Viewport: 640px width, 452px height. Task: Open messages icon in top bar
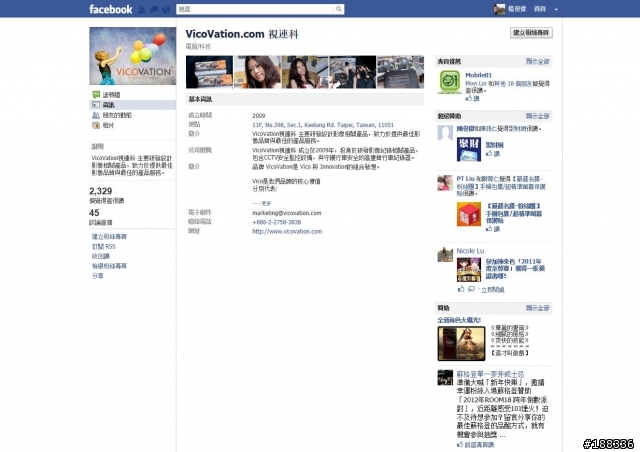tap(154, 9)
